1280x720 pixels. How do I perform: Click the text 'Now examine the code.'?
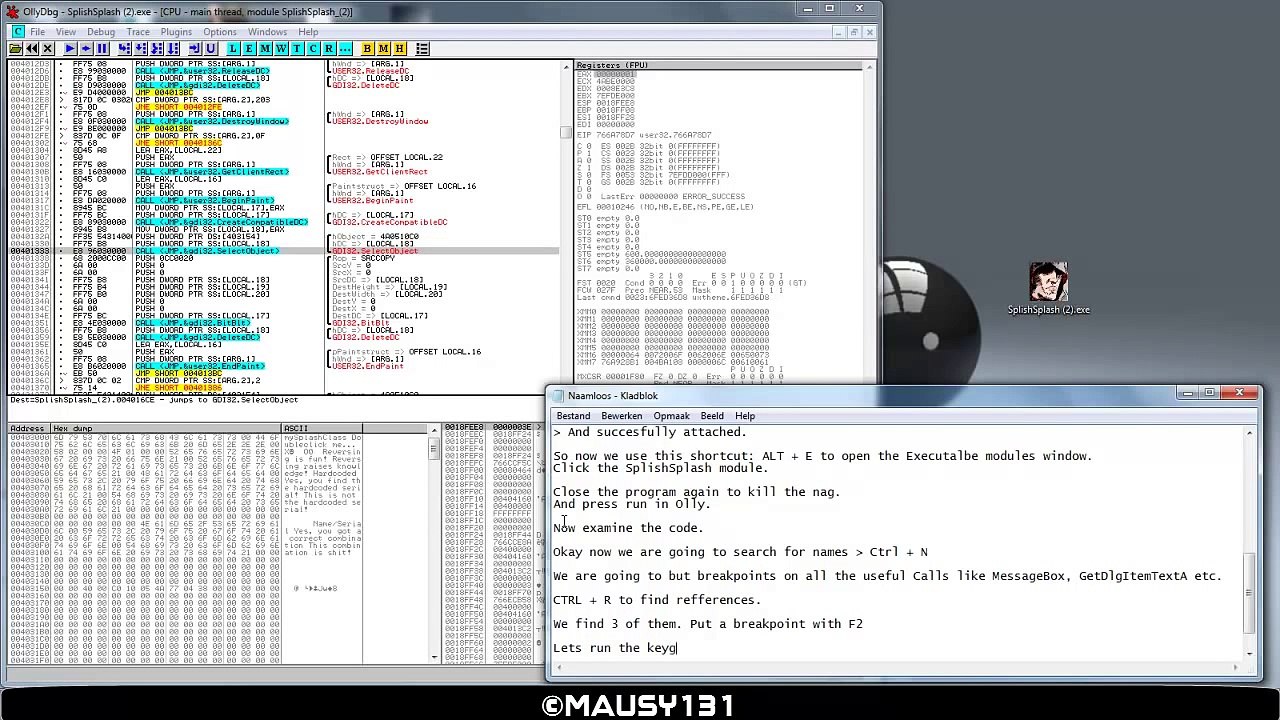[x=628, y=528]
